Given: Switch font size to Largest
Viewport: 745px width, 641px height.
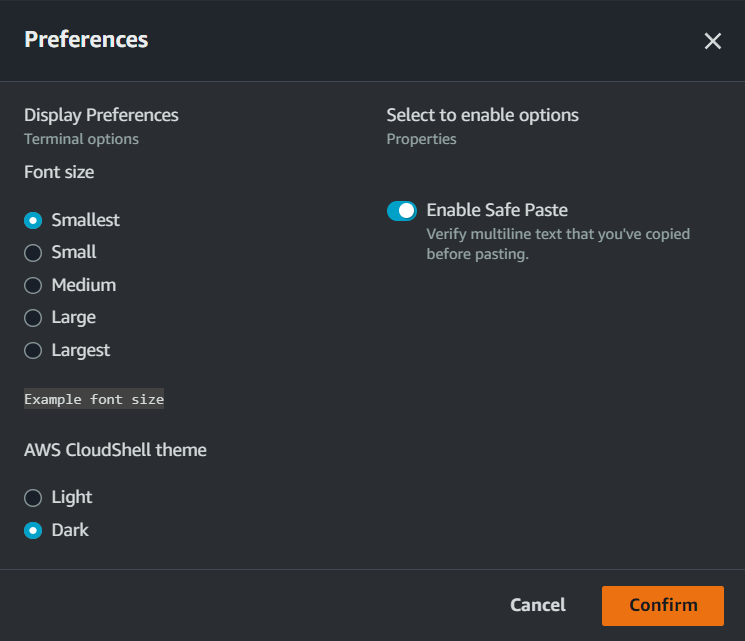Looking at the screenshot, I should tap(33, 350).
